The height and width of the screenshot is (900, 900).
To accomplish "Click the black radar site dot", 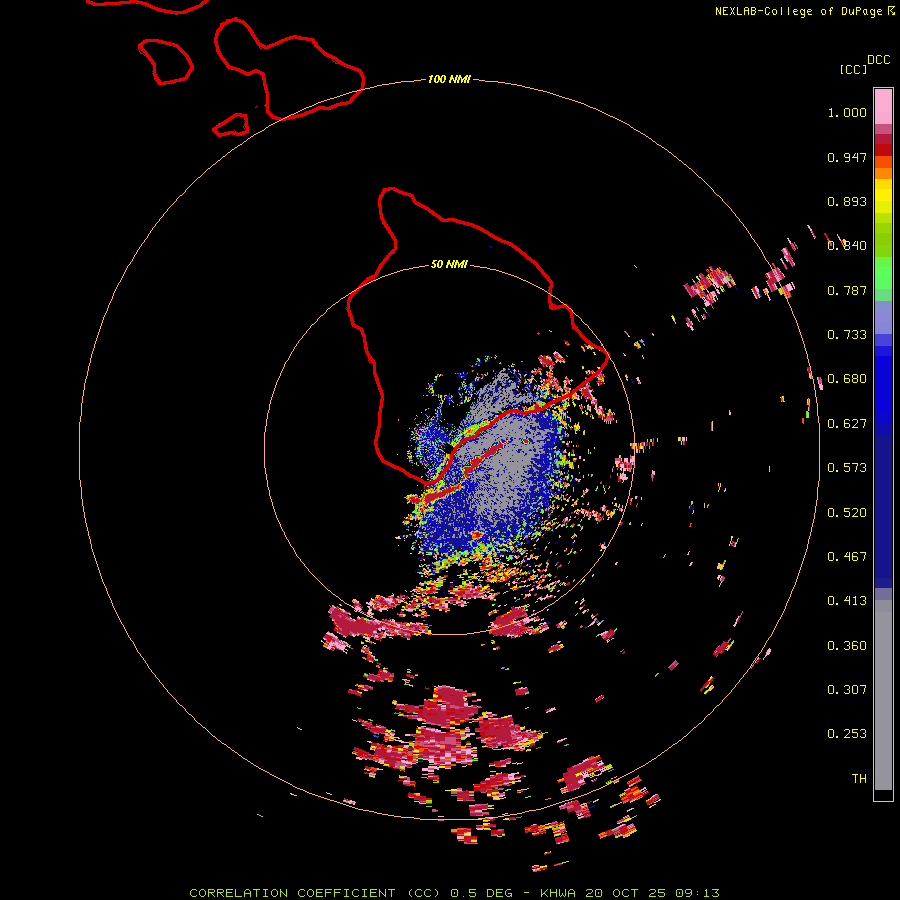I will coord(449,449).
